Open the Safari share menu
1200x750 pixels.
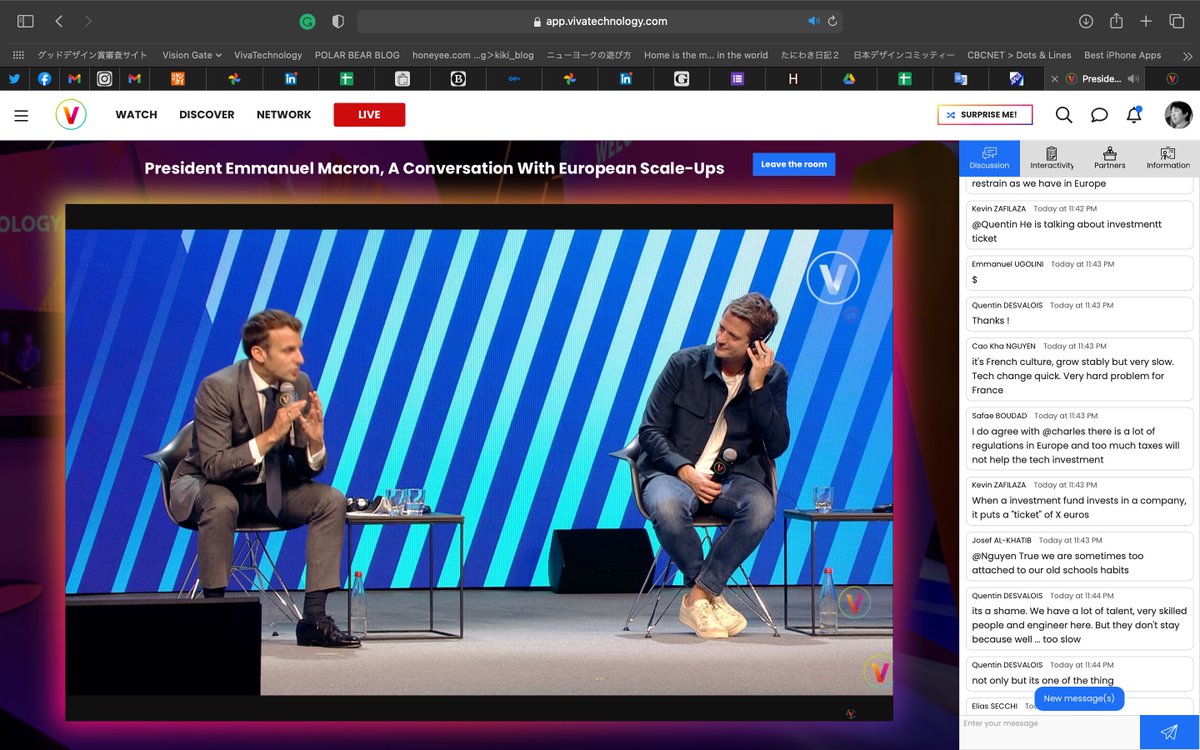[x=1116, y=21]
